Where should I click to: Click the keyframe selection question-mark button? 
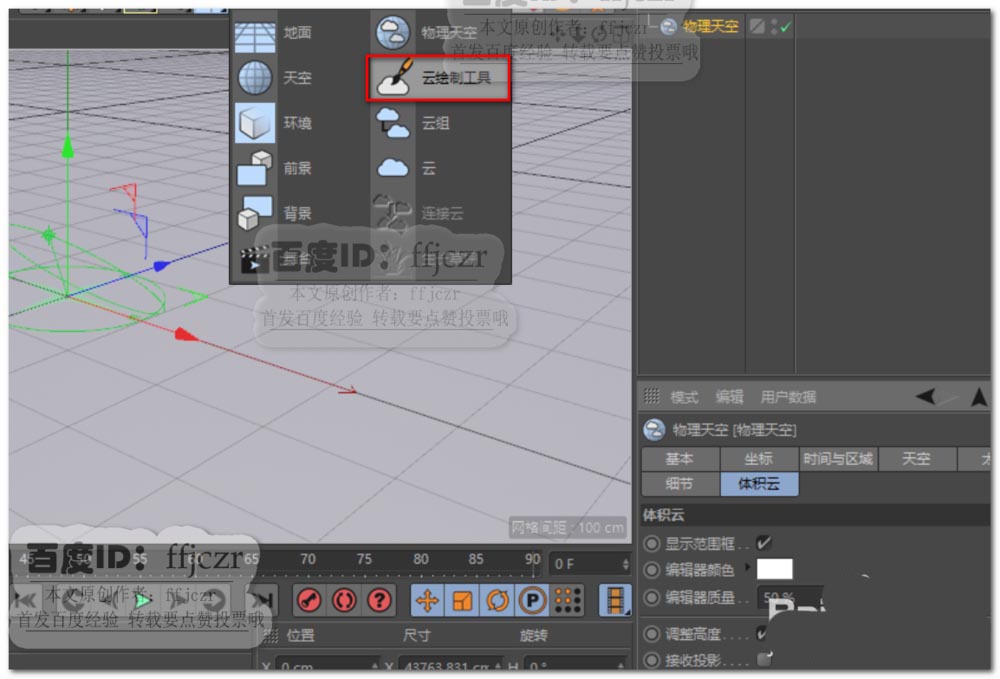(379, 600)
